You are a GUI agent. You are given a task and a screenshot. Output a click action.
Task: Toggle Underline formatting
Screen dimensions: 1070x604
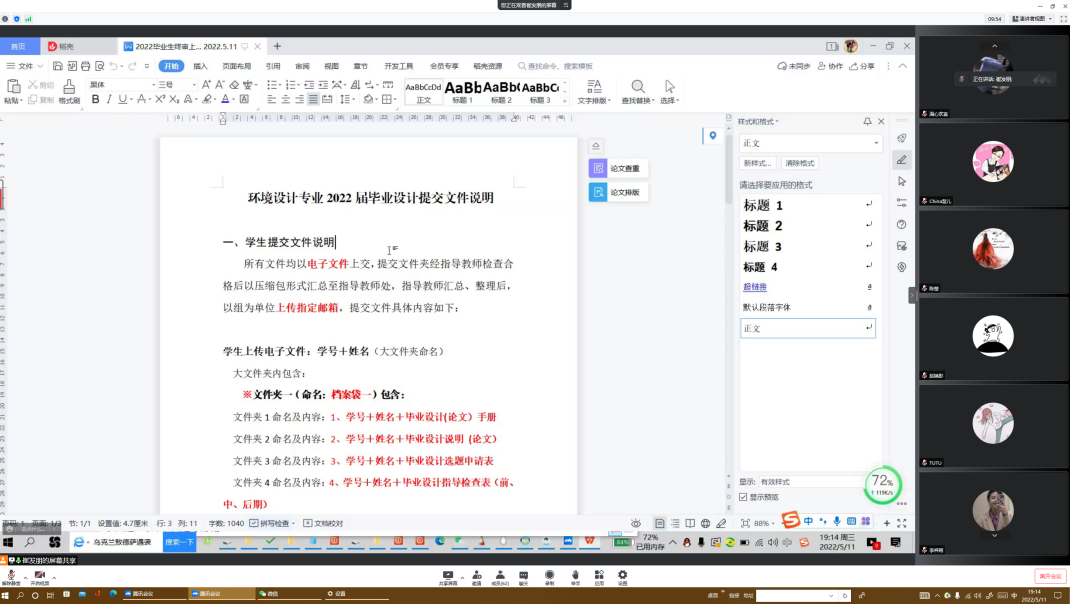pos(123,100)
